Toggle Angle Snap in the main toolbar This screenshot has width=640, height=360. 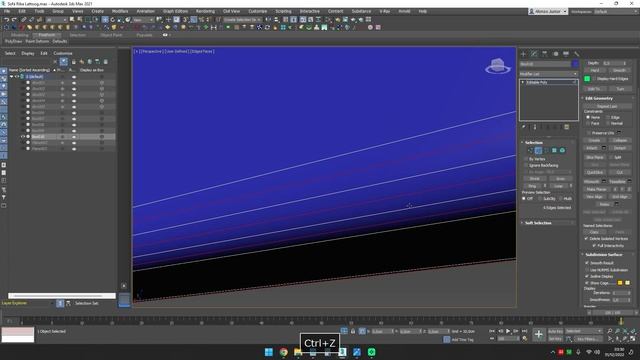point(194,20)
